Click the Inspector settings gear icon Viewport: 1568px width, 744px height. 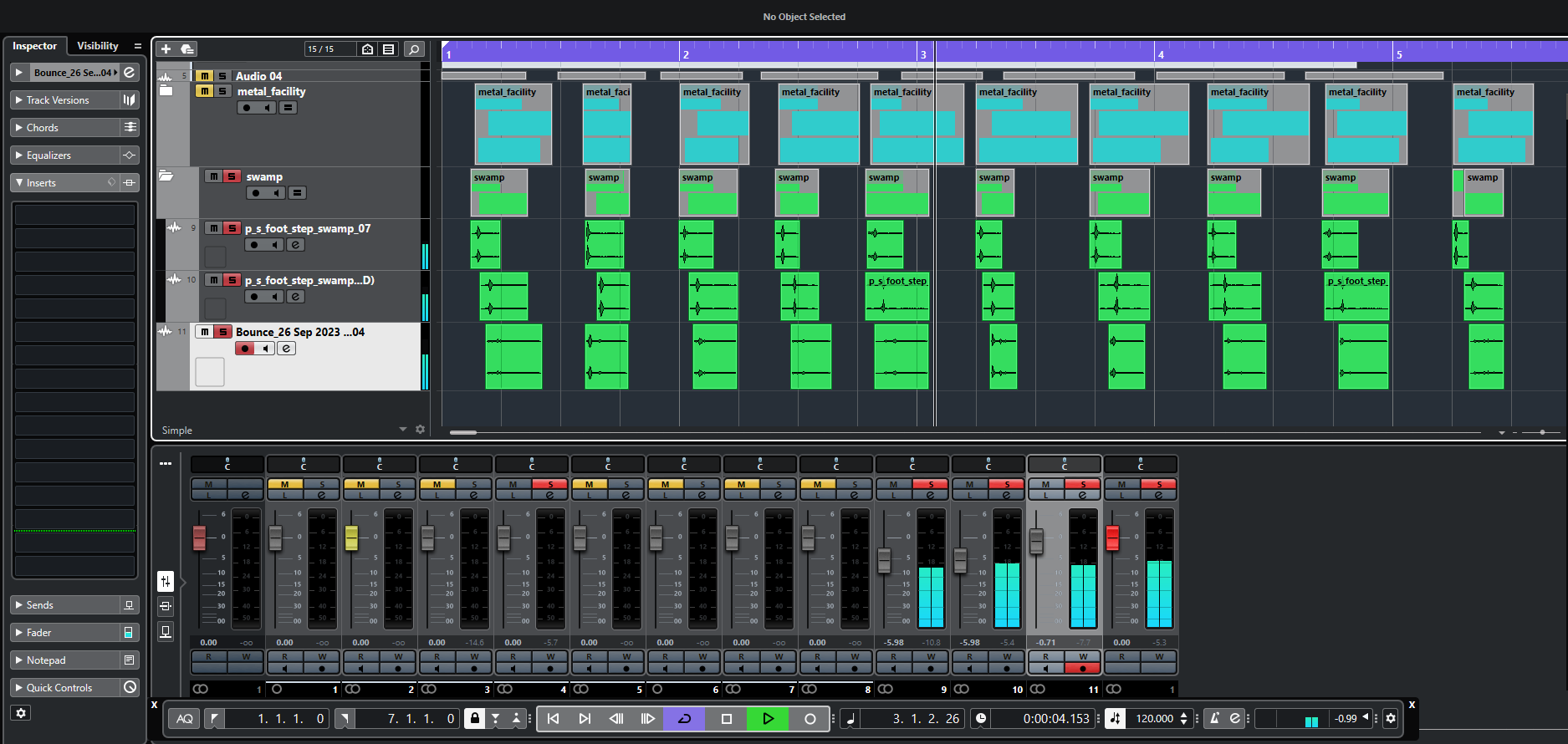[x=21, y=713]
